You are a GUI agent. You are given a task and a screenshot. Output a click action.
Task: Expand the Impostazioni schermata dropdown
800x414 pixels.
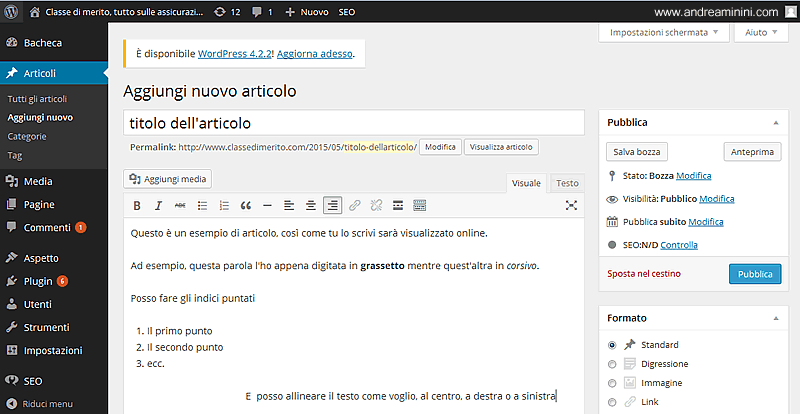coord(663,32)
